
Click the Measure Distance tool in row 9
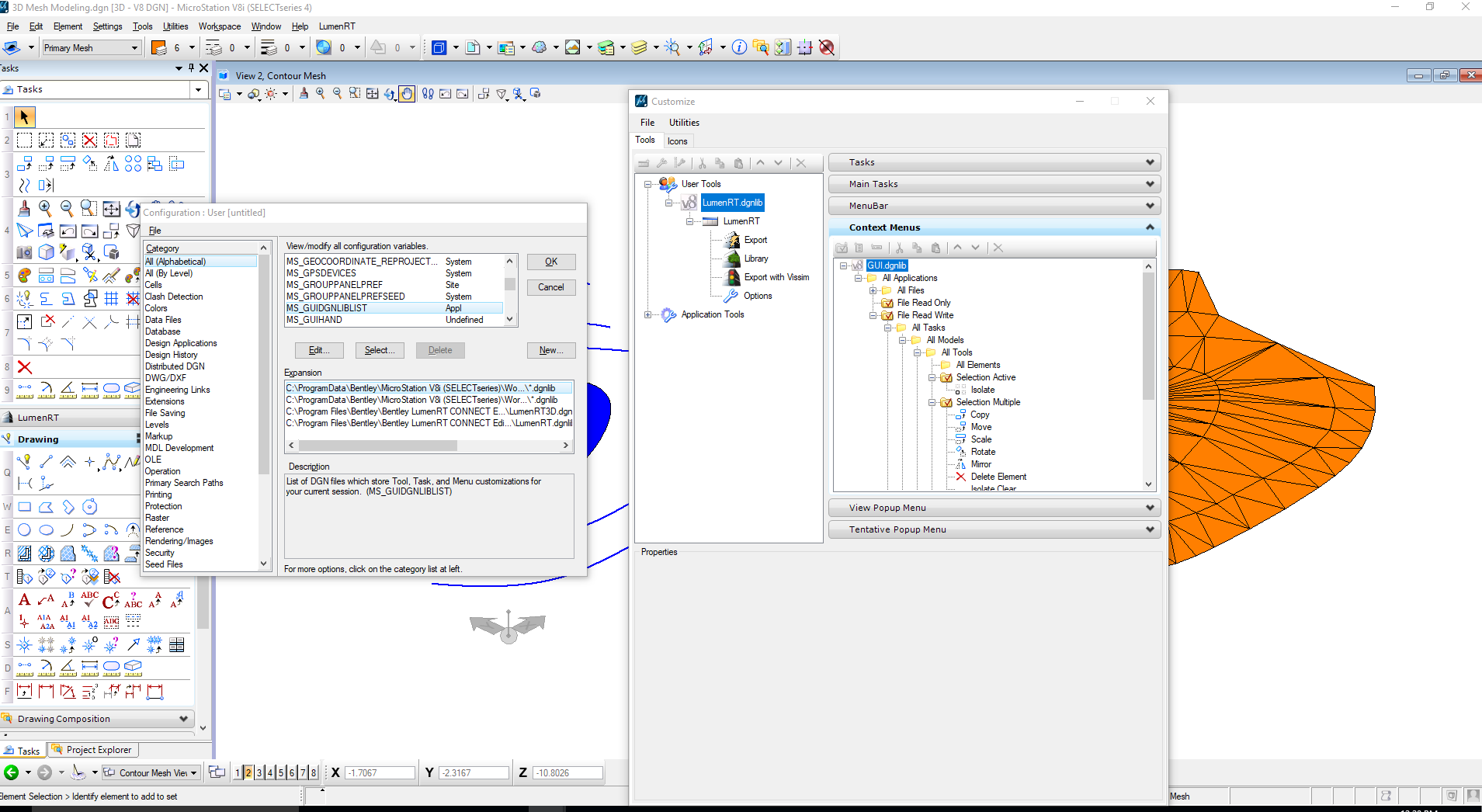point(25,389)
